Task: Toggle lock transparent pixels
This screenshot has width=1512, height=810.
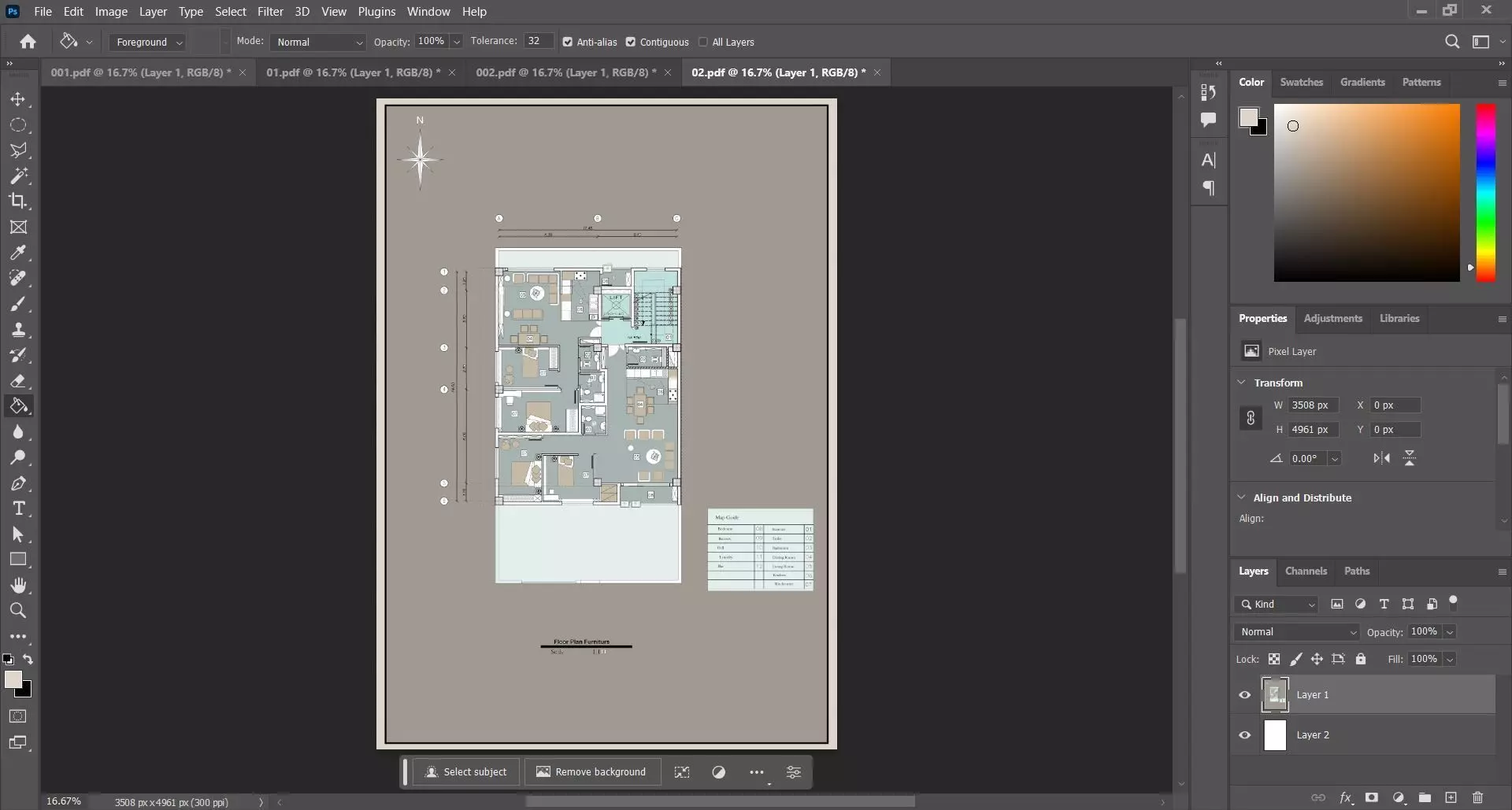Action: click(x=1274, y=659)
